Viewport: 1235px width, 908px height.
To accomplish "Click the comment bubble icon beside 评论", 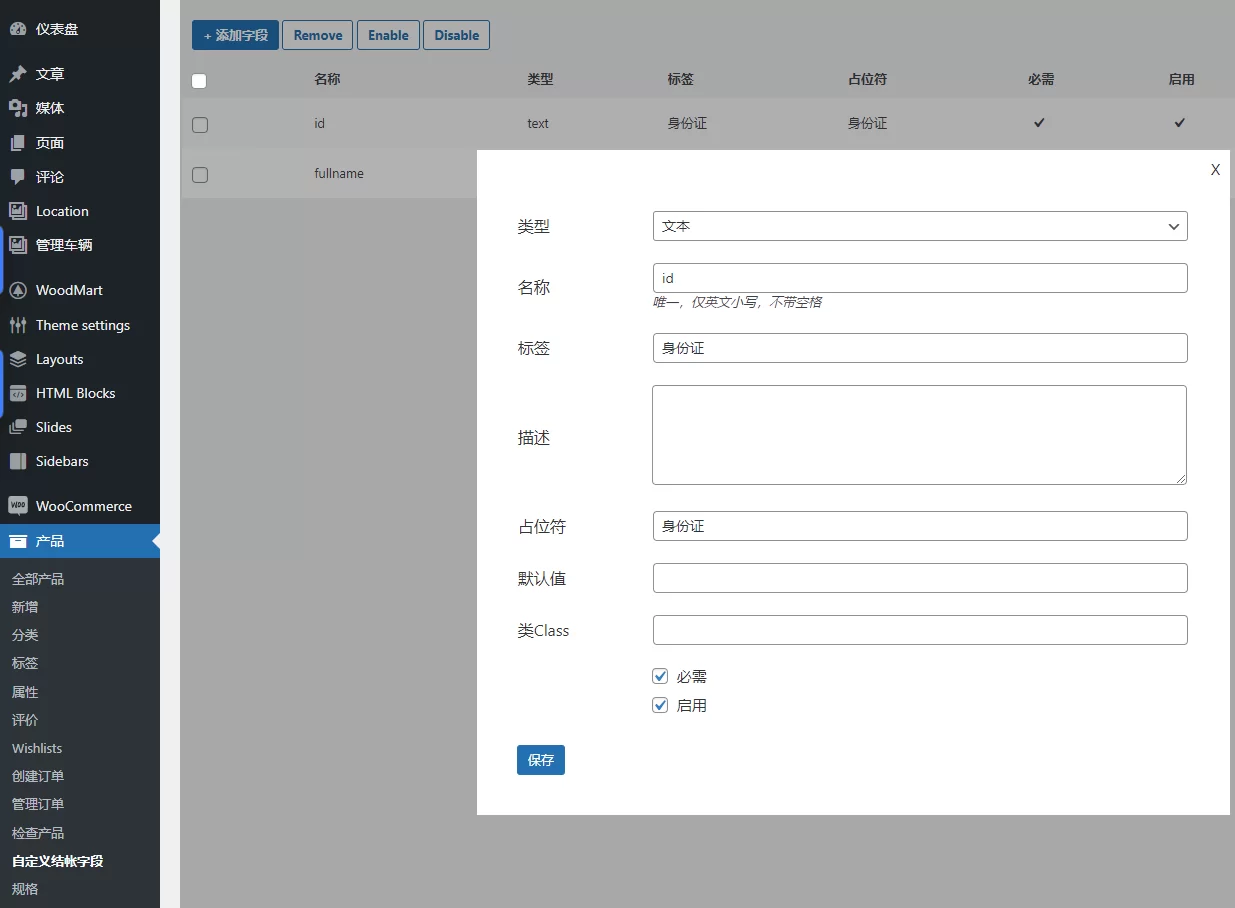I will [17, 177].
